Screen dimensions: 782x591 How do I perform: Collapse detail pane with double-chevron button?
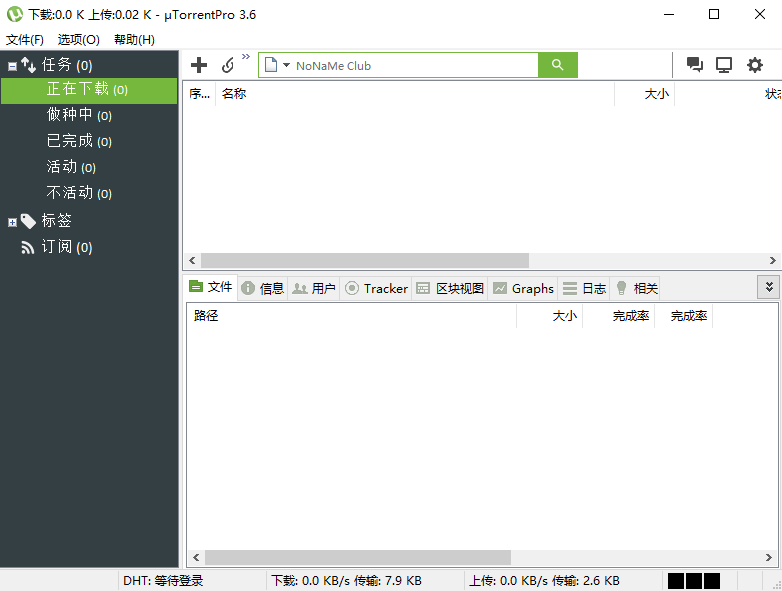769,287
